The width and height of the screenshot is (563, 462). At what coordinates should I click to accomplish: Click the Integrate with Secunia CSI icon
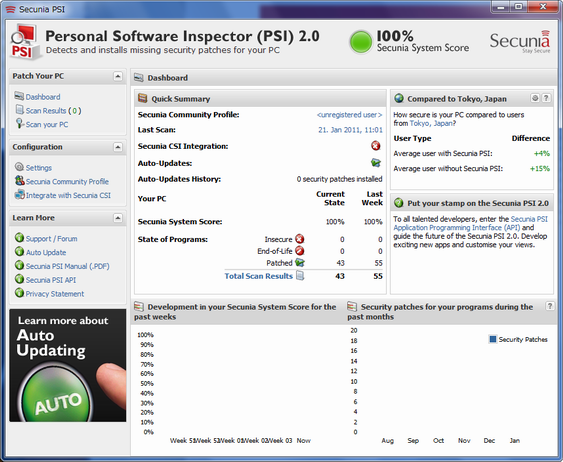19,195
